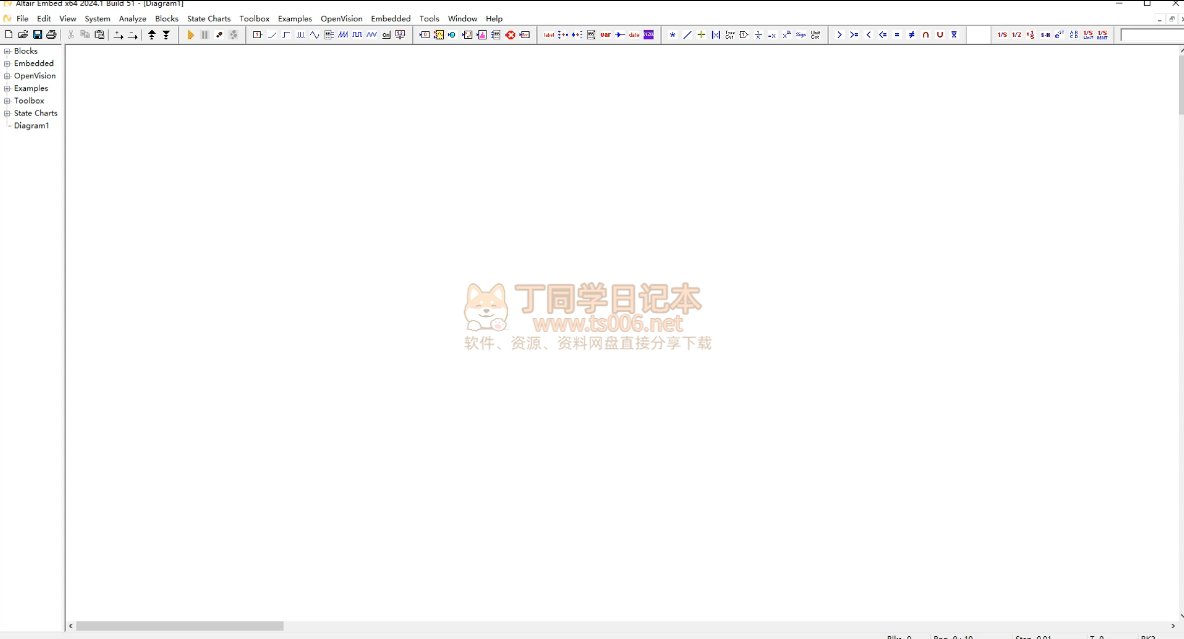Expand the Blocks tree node

[7, 51]
